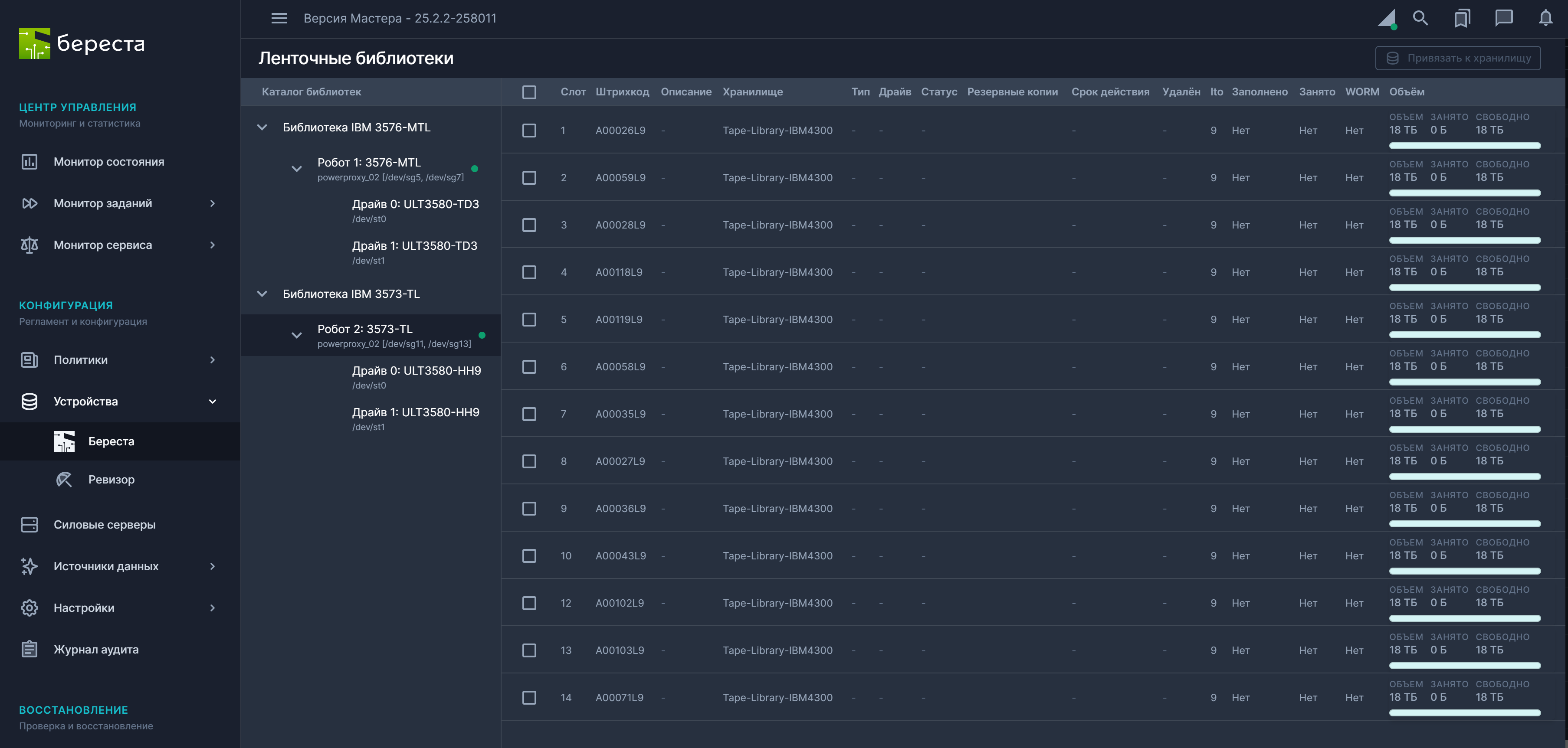Click Привязать к хранилищу button

click(x=1457, y=59)
